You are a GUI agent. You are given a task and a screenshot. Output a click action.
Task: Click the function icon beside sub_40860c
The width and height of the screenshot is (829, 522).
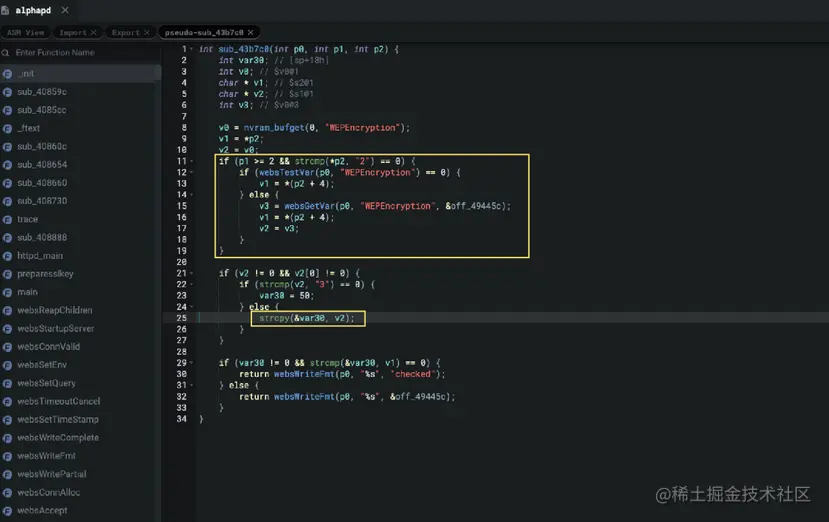[7, 147]
